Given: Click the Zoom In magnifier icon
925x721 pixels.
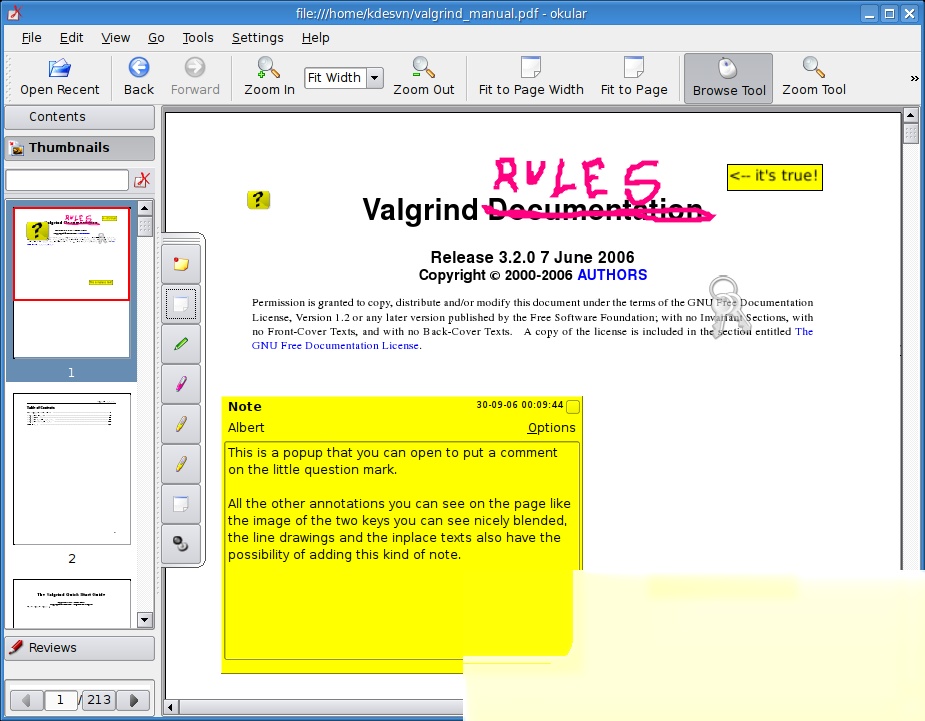Looking at the screenshot, I should [x=269, y=67].
